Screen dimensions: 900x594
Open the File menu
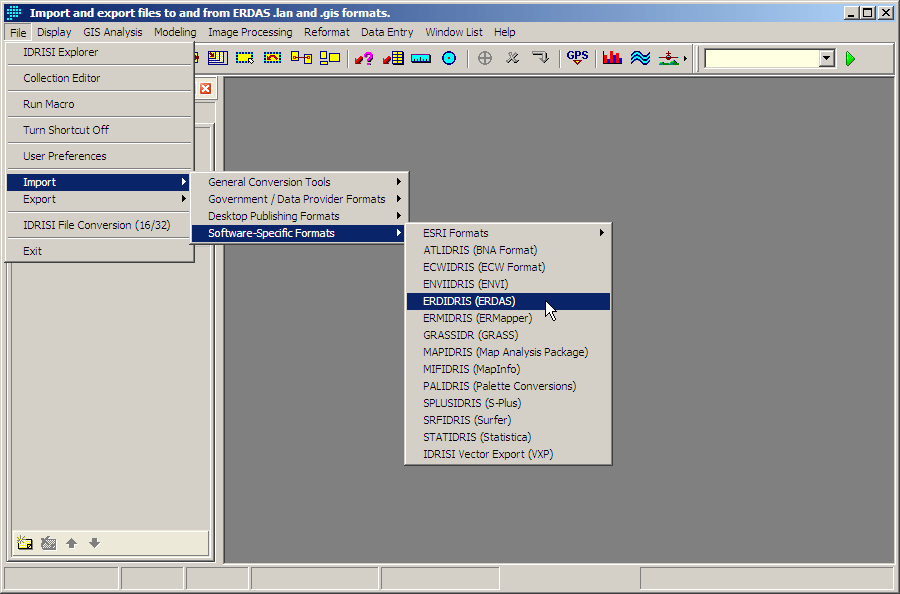18,32
